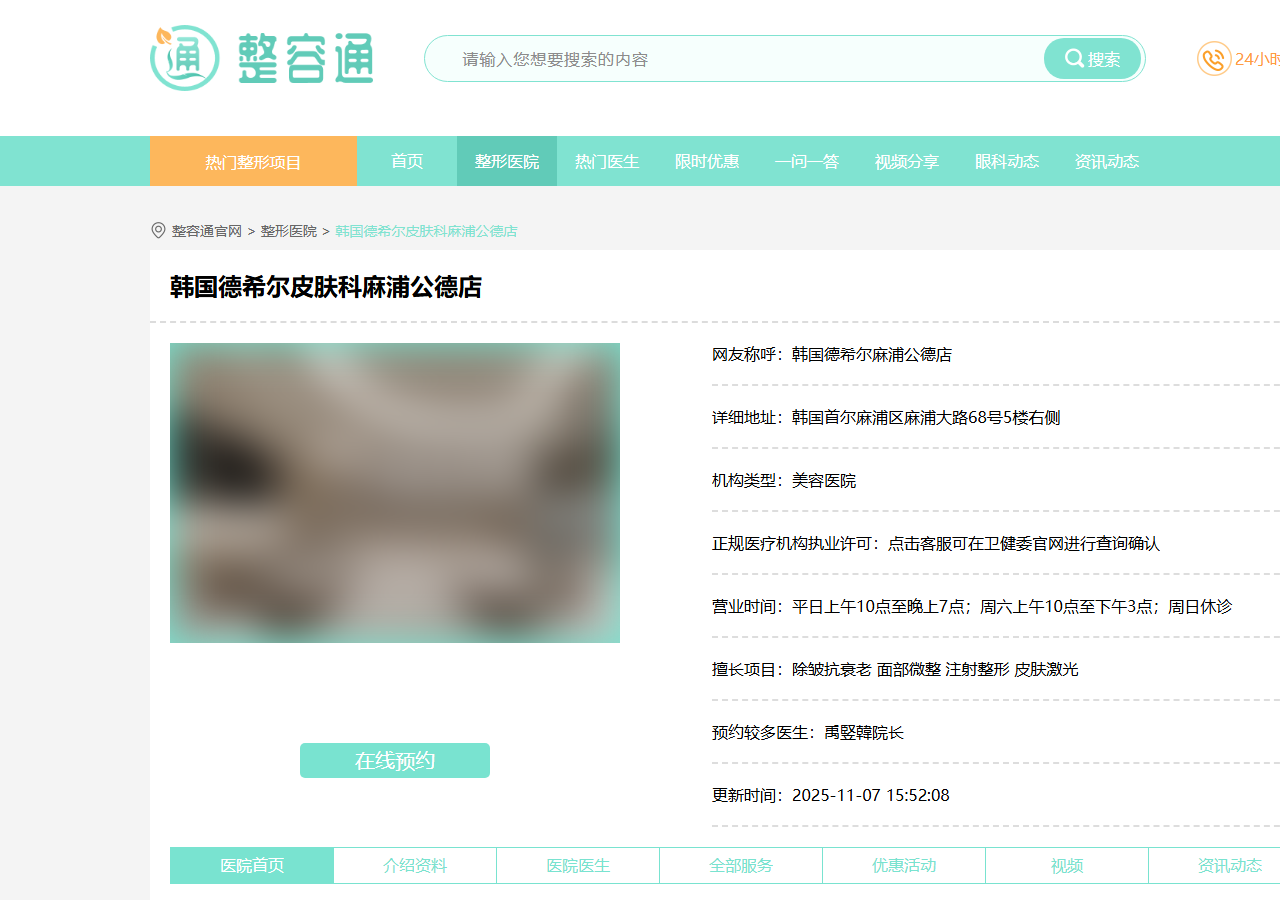Switch to 视频 tab
The height and width of the screenshot is (900, 1280).
1067,866
